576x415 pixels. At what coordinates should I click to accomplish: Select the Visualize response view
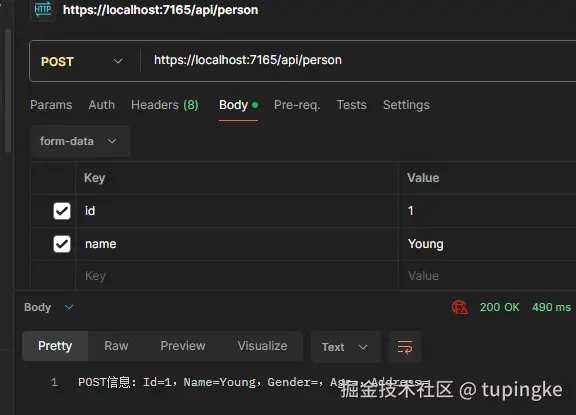tap(262, 346)
